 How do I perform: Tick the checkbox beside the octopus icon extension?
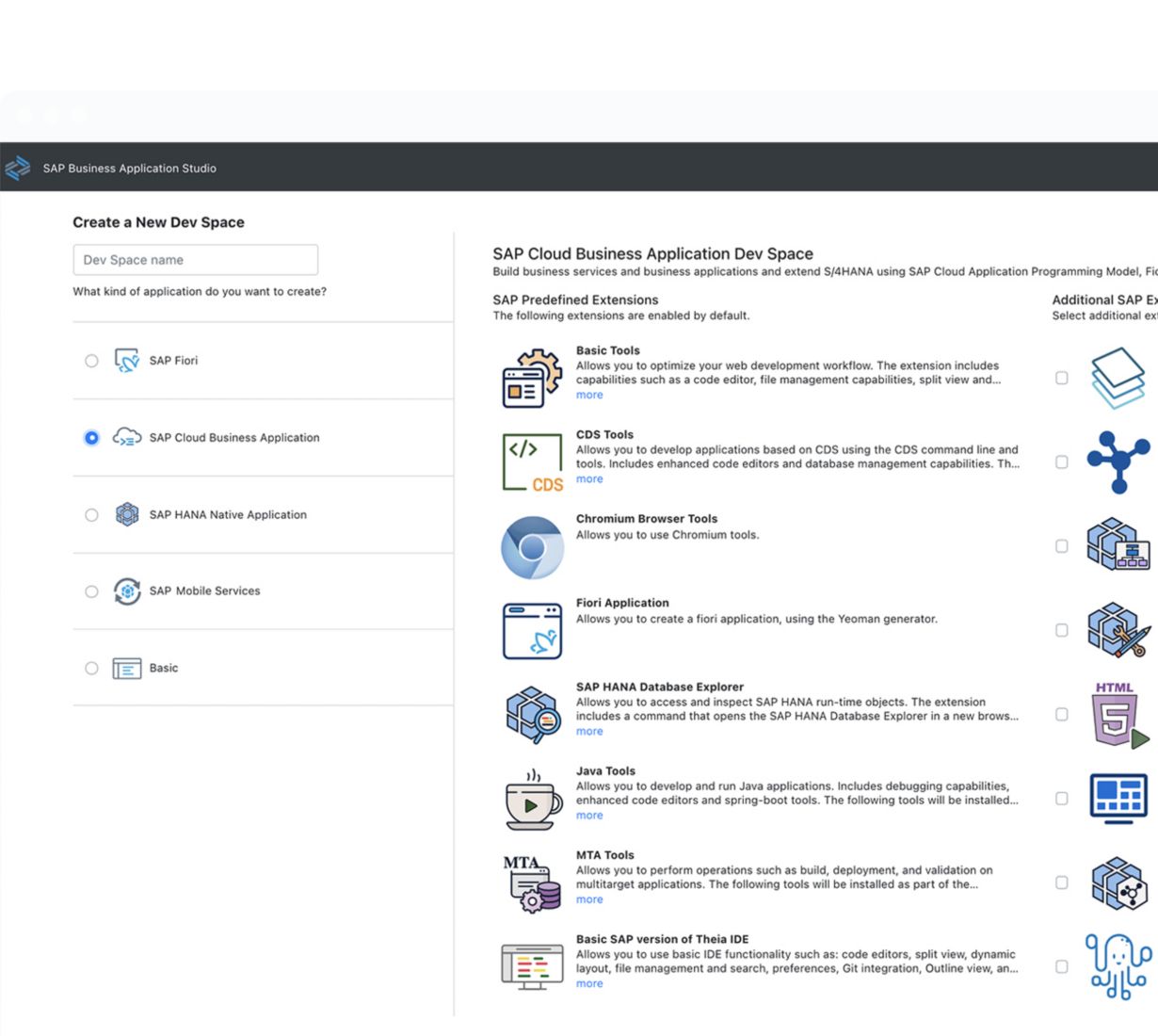click(x=1062, y=967)
